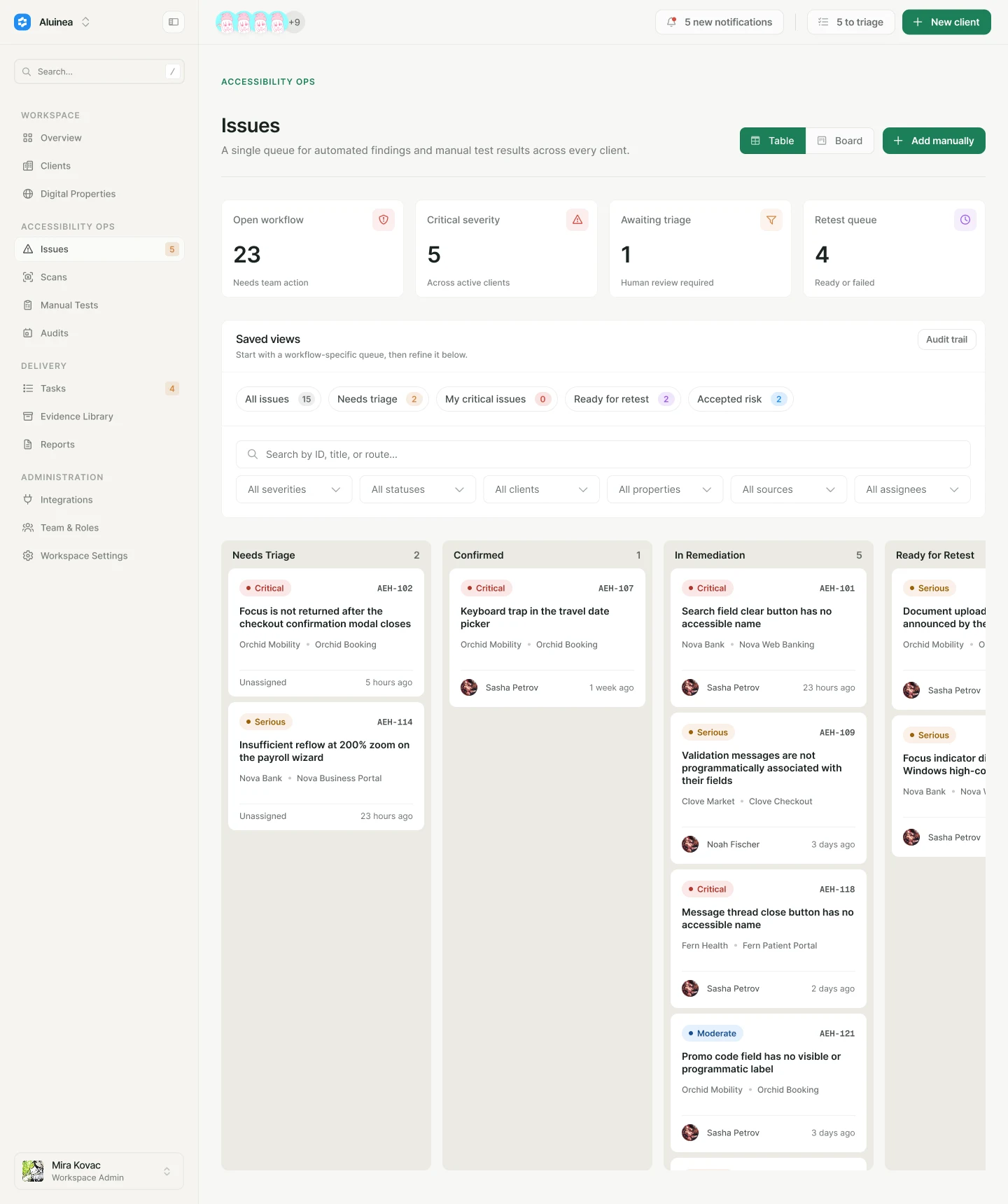Click the Team & Roles people icon
Image resolution: width=1008 pixels, height=1204 pixels.
coord(28,528)
